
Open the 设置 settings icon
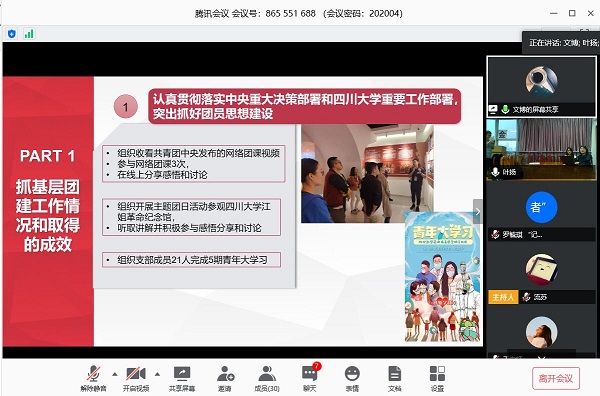pos(437,373)
